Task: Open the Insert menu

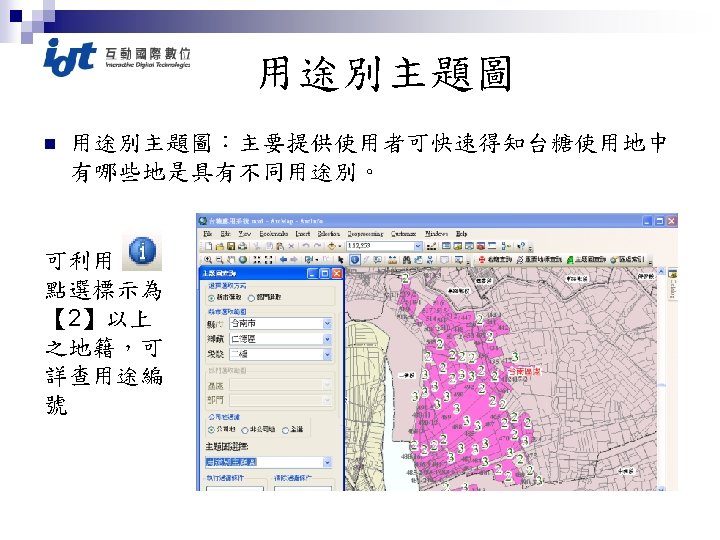Action: (x=303, y=234)
